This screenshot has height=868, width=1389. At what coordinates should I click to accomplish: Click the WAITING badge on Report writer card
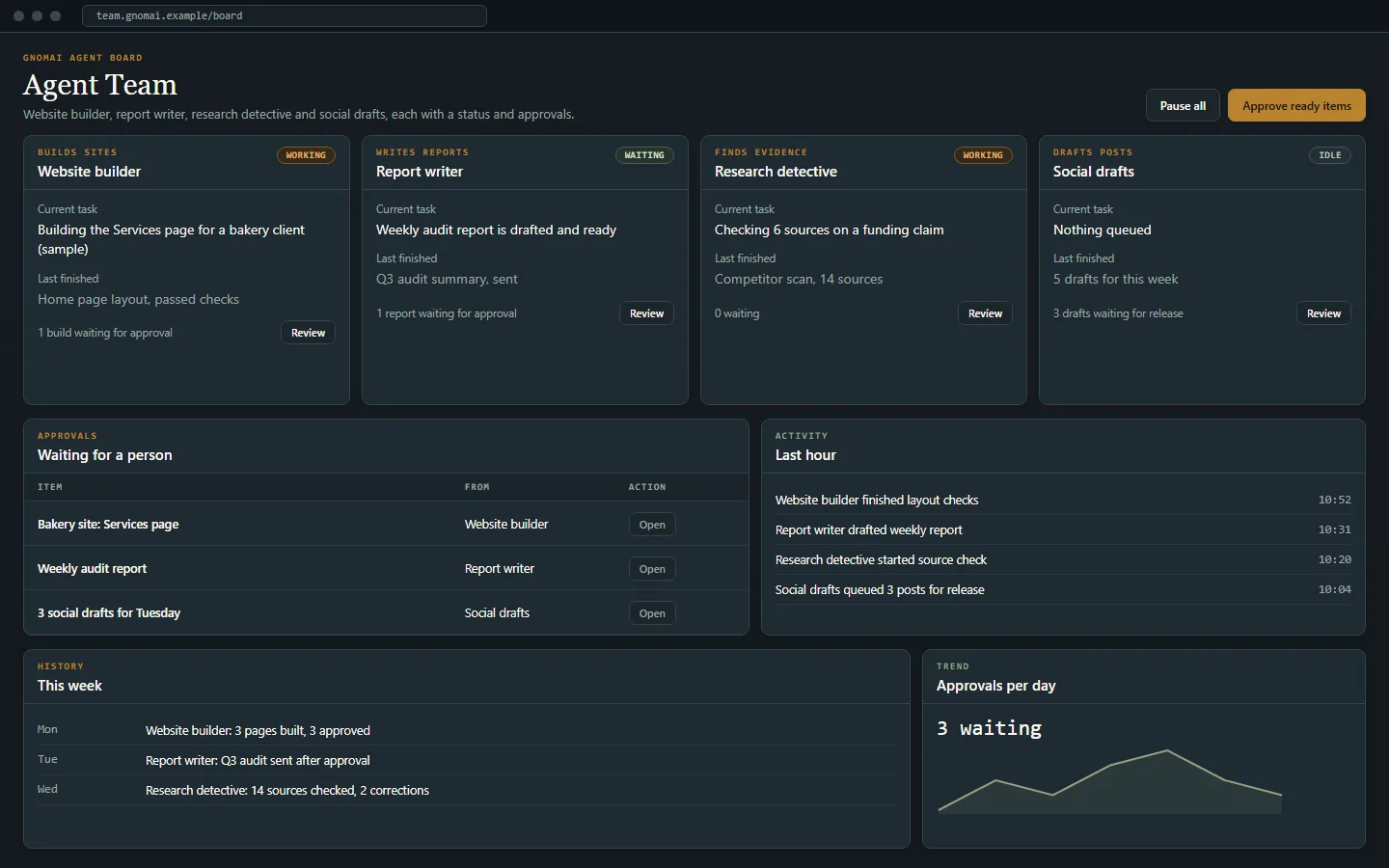pyautogui.click(x=644, y=155)
